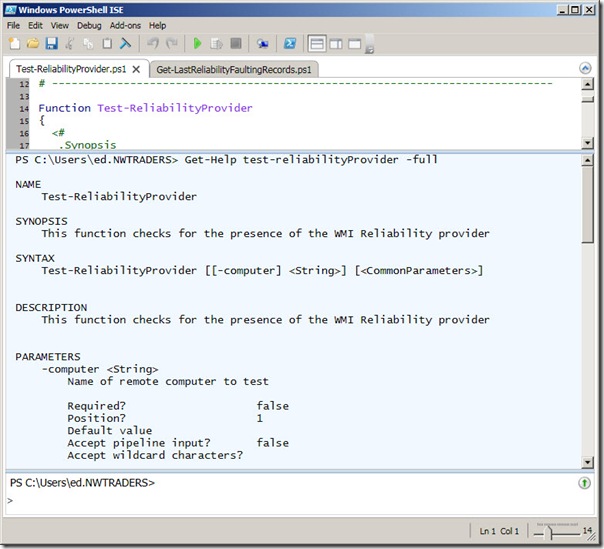Switch to Test-ReliabilityProvider.ps1 tab
The width and height of the screenshot is (604, 549).
point(71,69)
